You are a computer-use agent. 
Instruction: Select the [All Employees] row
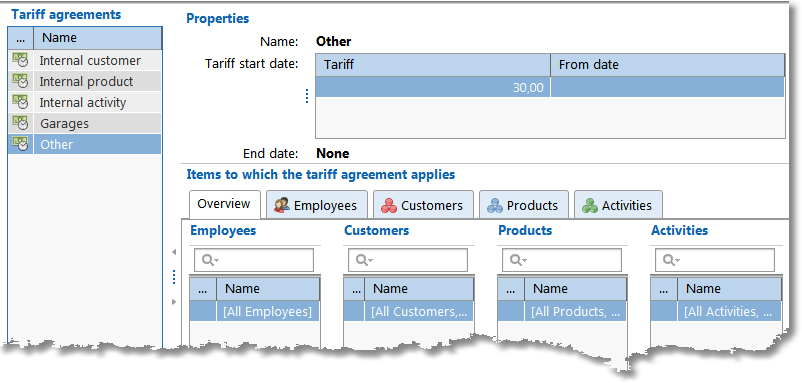pos(255,311)
